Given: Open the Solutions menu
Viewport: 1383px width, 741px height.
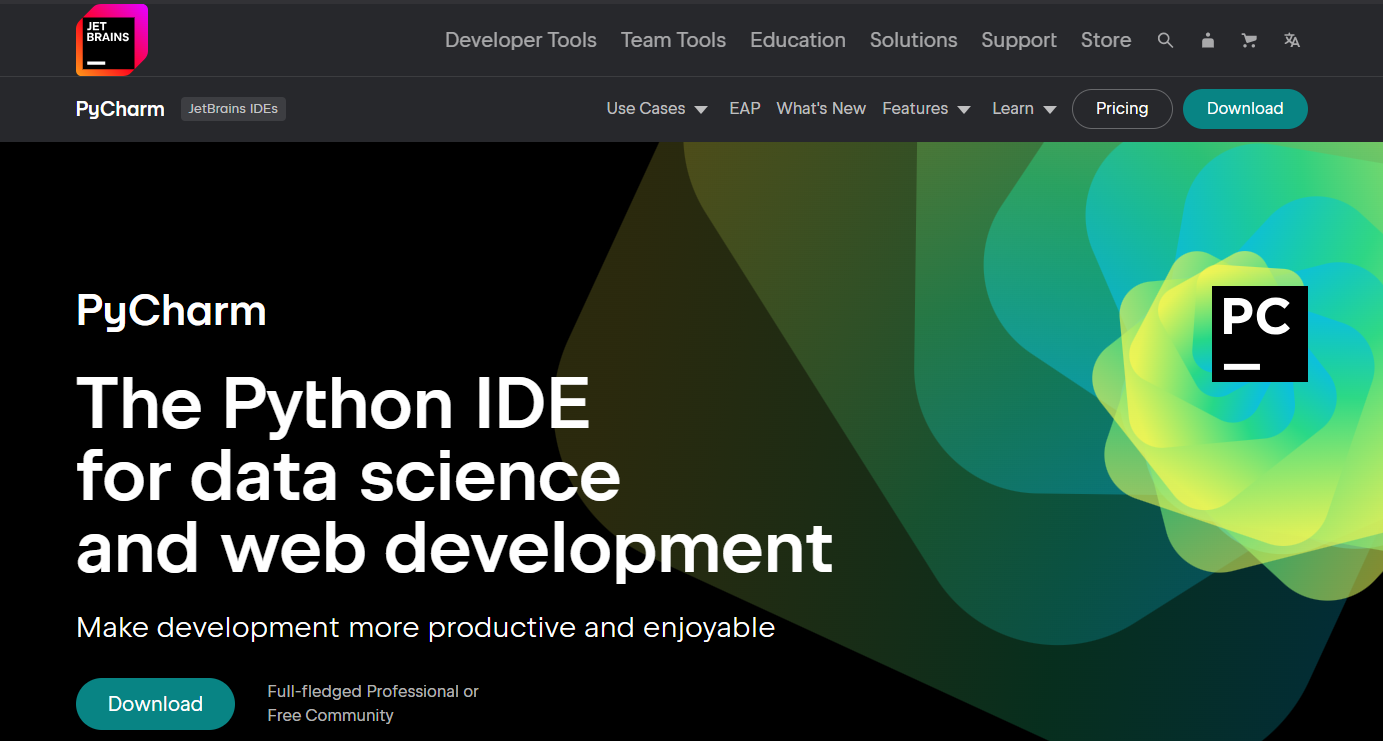Looking at the screenshot, I should [913, 40].
